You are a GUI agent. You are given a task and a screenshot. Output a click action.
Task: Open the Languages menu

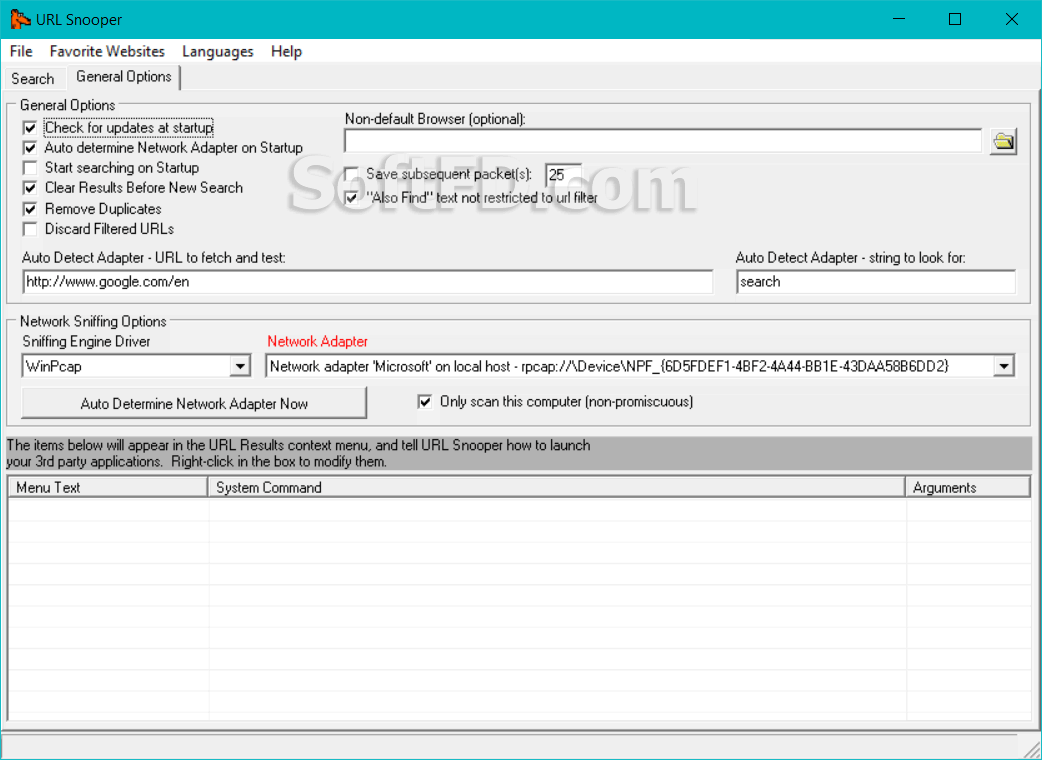pyautogui.click(x=217, y=51)
